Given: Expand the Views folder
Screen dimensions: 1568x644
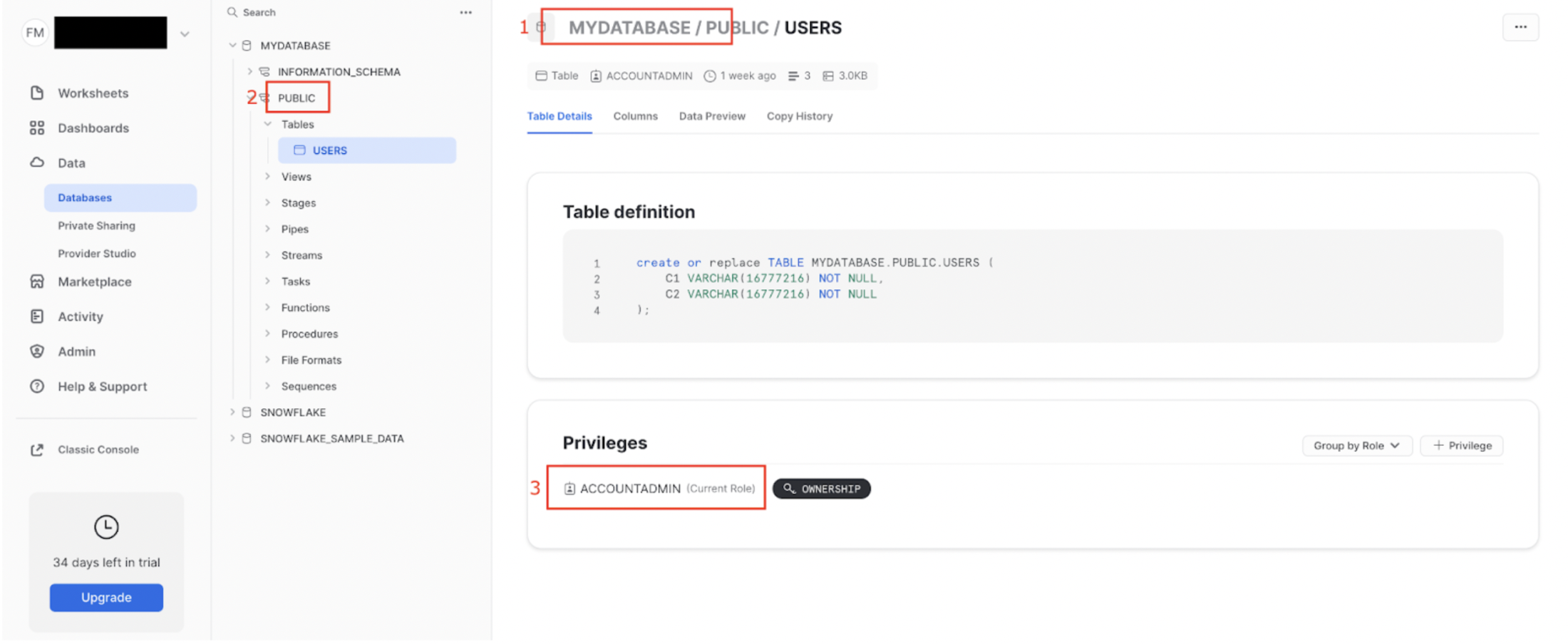Looking at the screenshot, I should click(x=268, y=177).
